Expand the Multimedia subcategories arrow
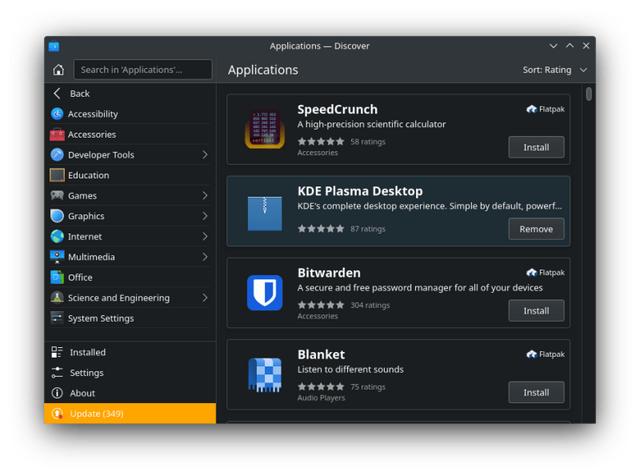This screenshot has width=640, height=476. point(205,257)
